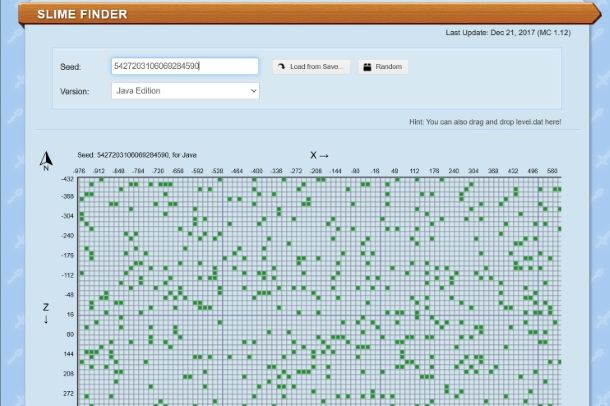Click the Load from Save button
The image size is (610, 406).
coord(311,67)
